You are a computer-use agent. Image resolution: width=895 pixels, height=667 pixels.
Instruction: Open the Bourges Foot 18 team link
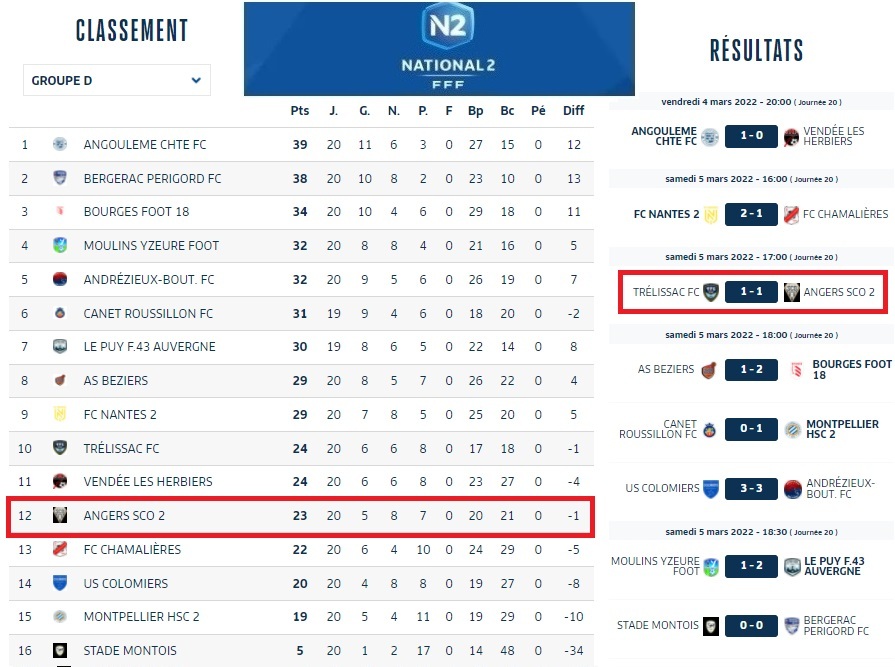point(136,212)
